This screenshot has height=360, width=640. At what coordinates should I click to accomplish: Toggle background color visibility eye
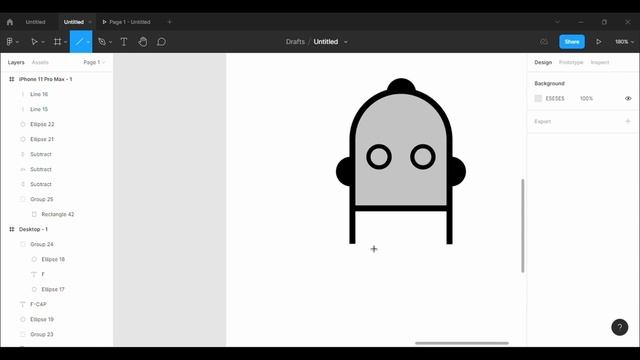628,98
